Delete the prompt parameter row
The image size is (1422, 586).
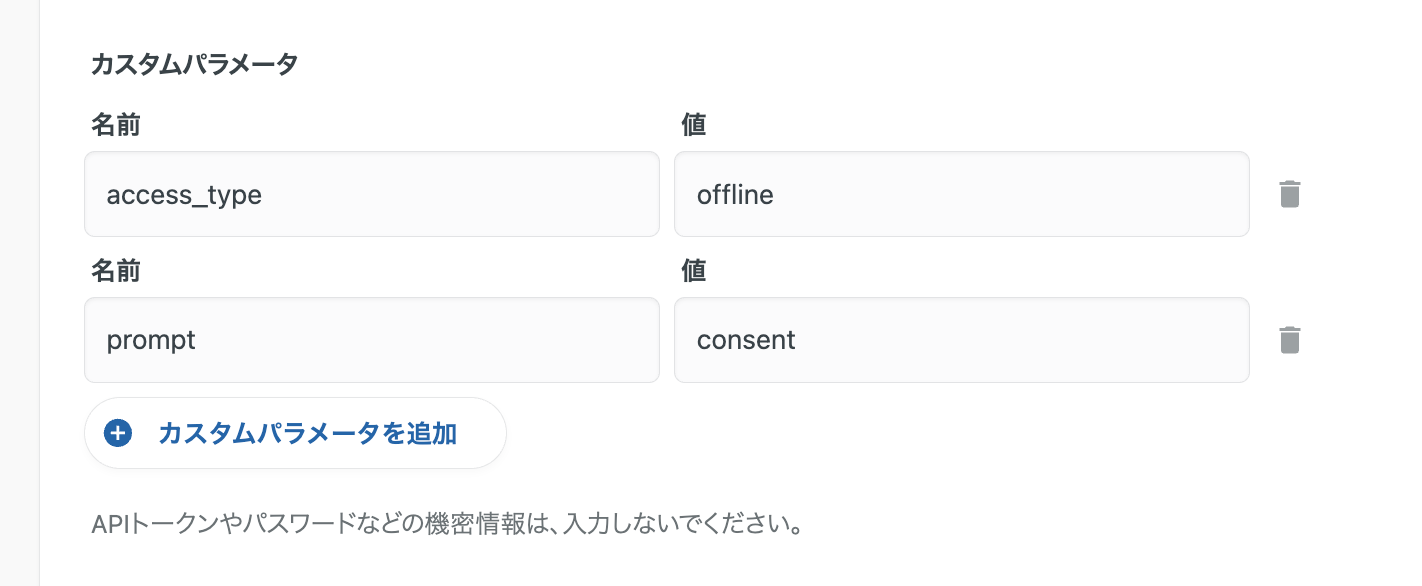[1290, 340]
